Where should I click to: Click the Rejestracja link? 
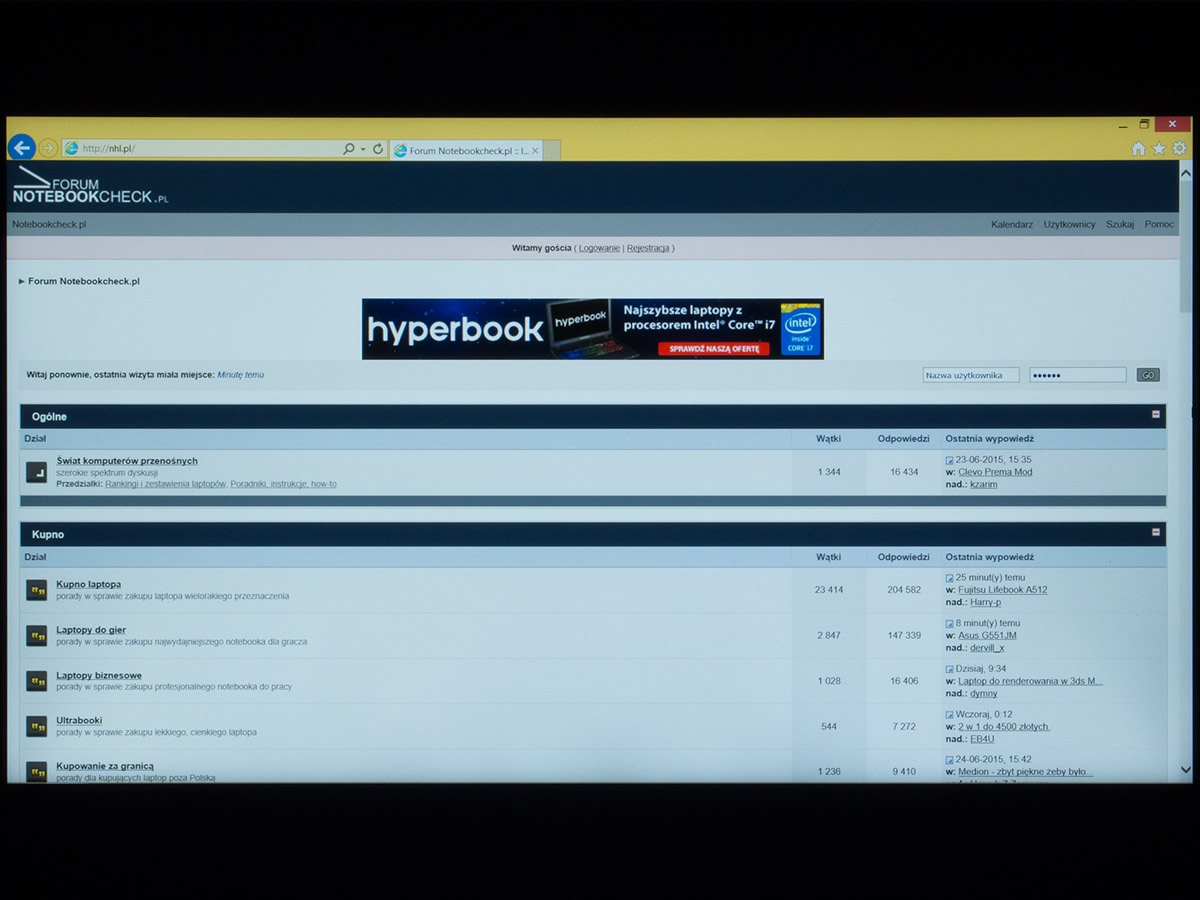coord(648,248)
